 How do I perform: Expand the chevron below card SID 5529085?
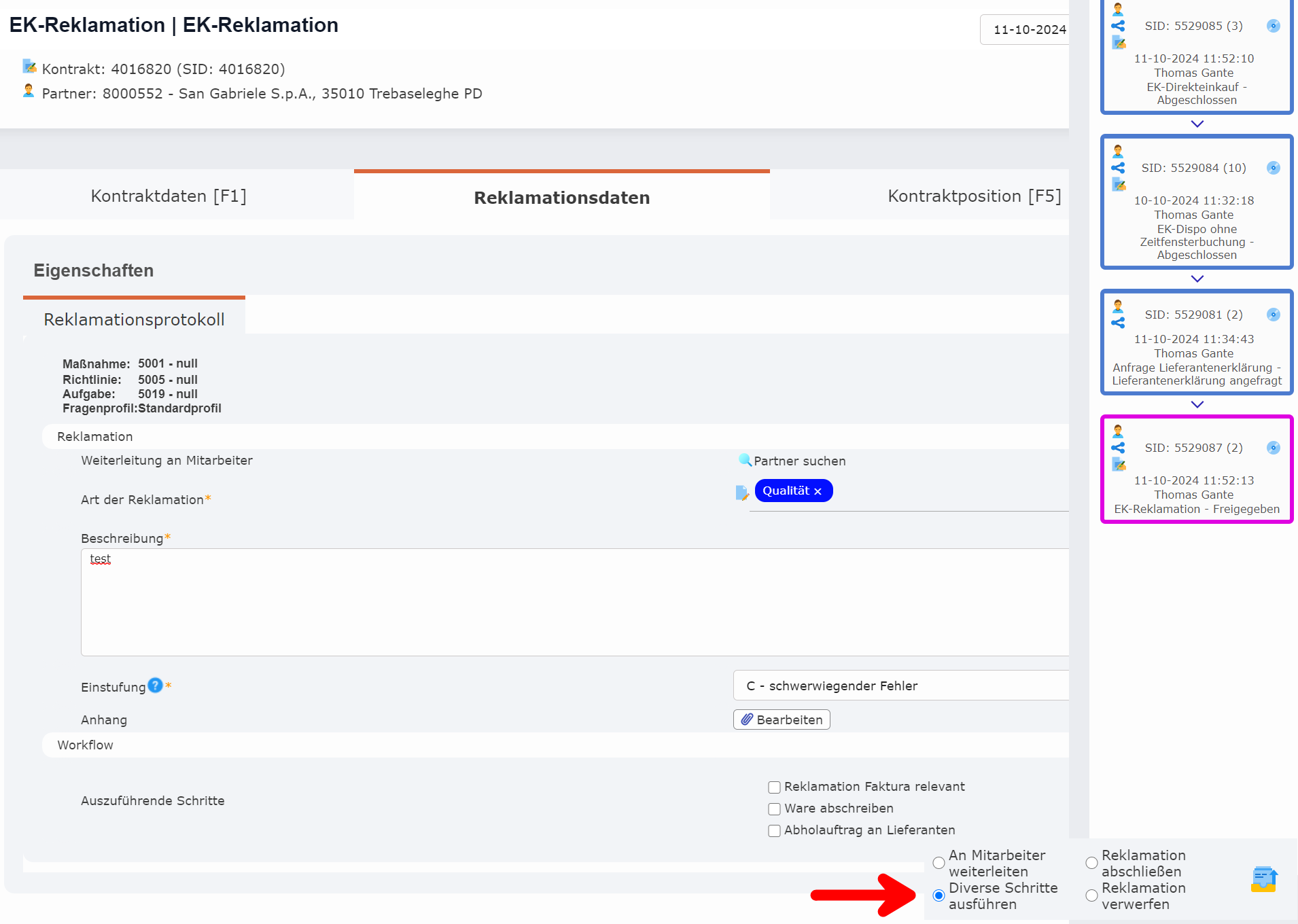pyautogui.click(x=1197, y=124)
